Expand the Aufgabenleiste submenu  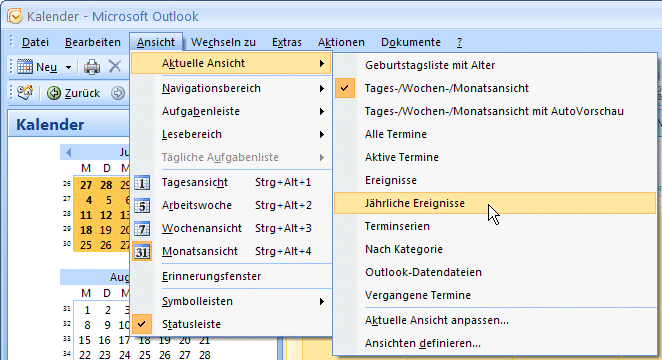[231, 111]
